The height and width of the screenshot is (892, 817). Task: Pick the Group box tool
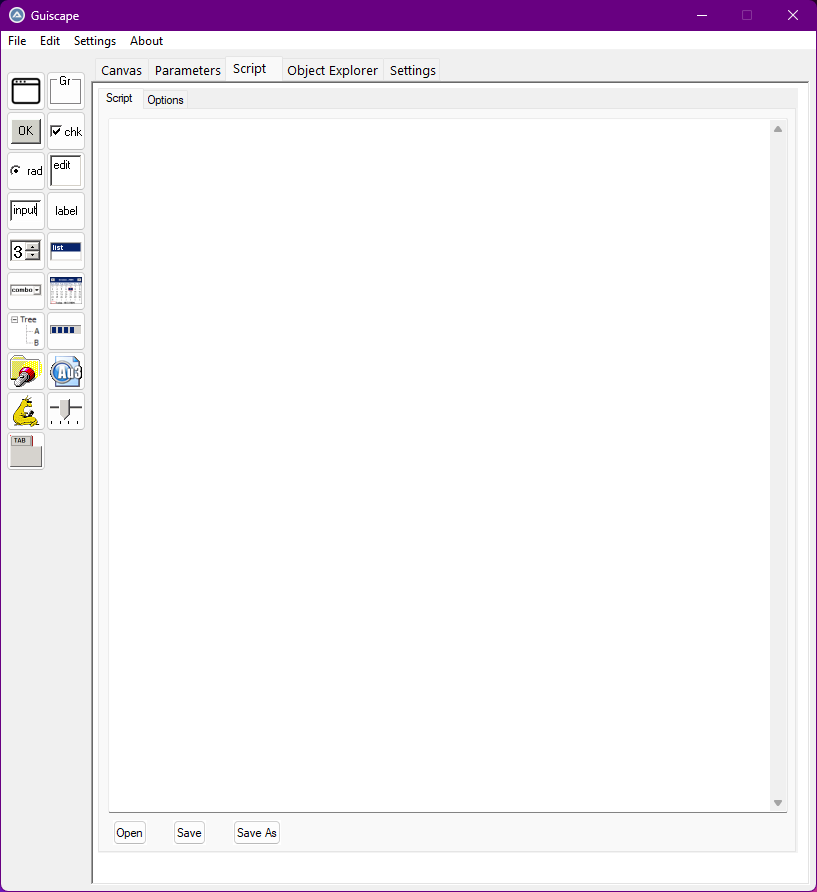(x=66, y=91)
